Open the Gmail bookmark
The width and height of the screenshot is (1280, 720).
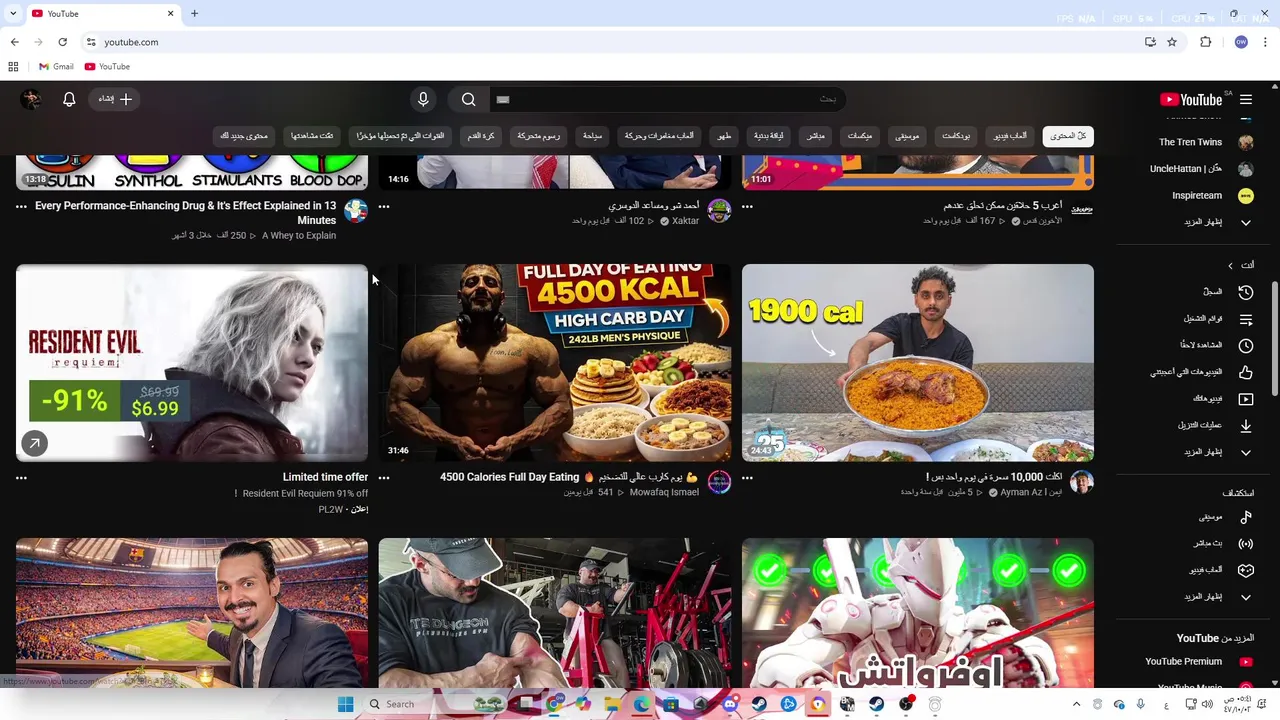coord(56,66)
